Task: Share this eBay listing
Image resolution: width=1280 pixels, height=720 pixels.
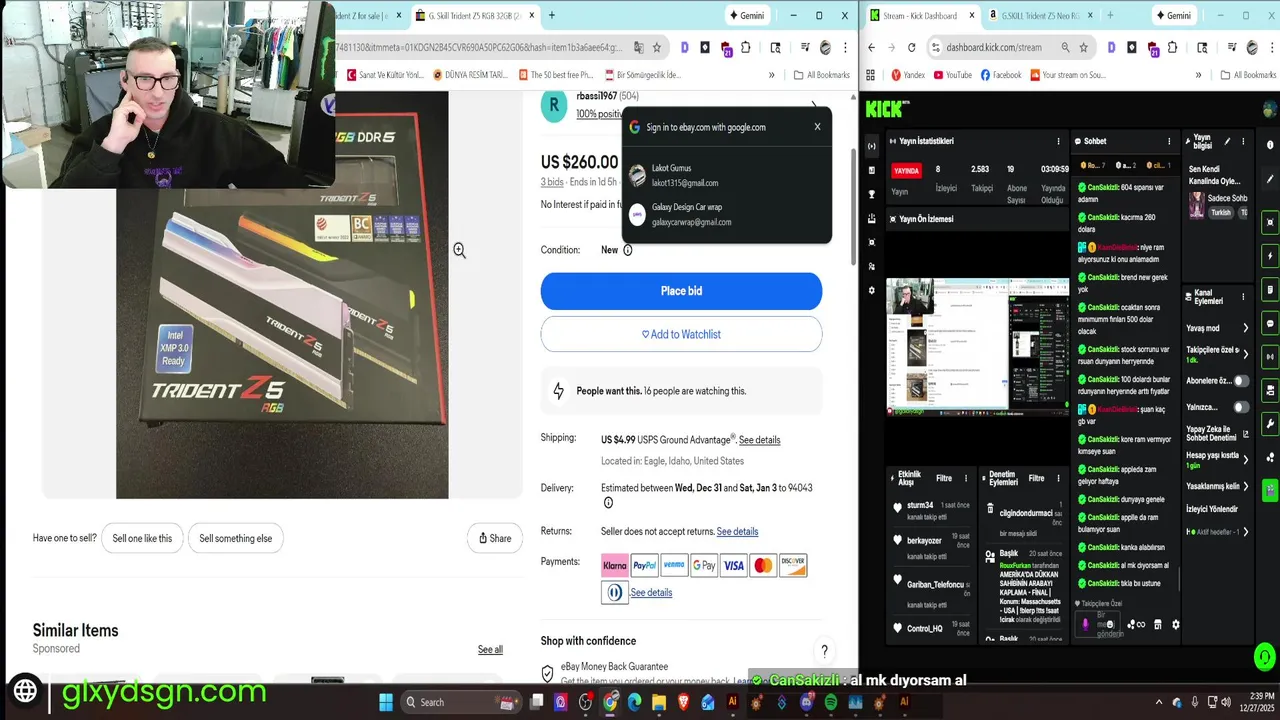Action: coord(494,538)
